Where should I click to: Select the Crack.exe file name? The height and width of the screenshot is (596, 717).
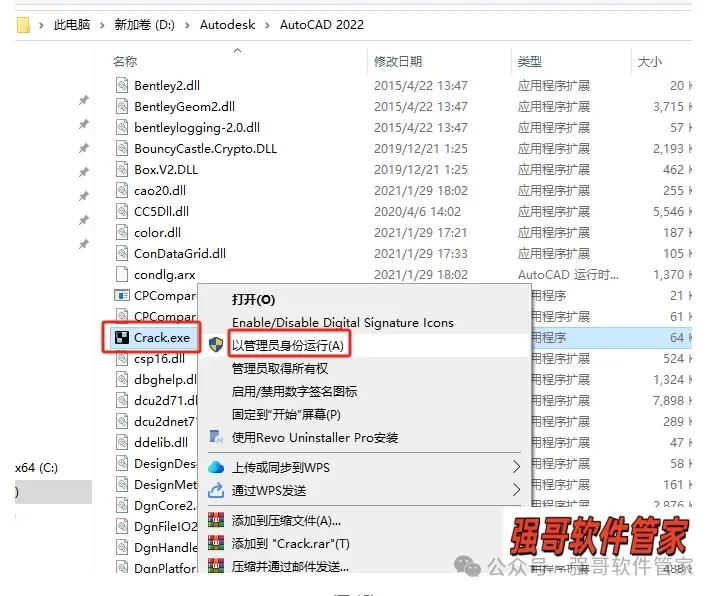pyautogui.click(x=162, y=338)
